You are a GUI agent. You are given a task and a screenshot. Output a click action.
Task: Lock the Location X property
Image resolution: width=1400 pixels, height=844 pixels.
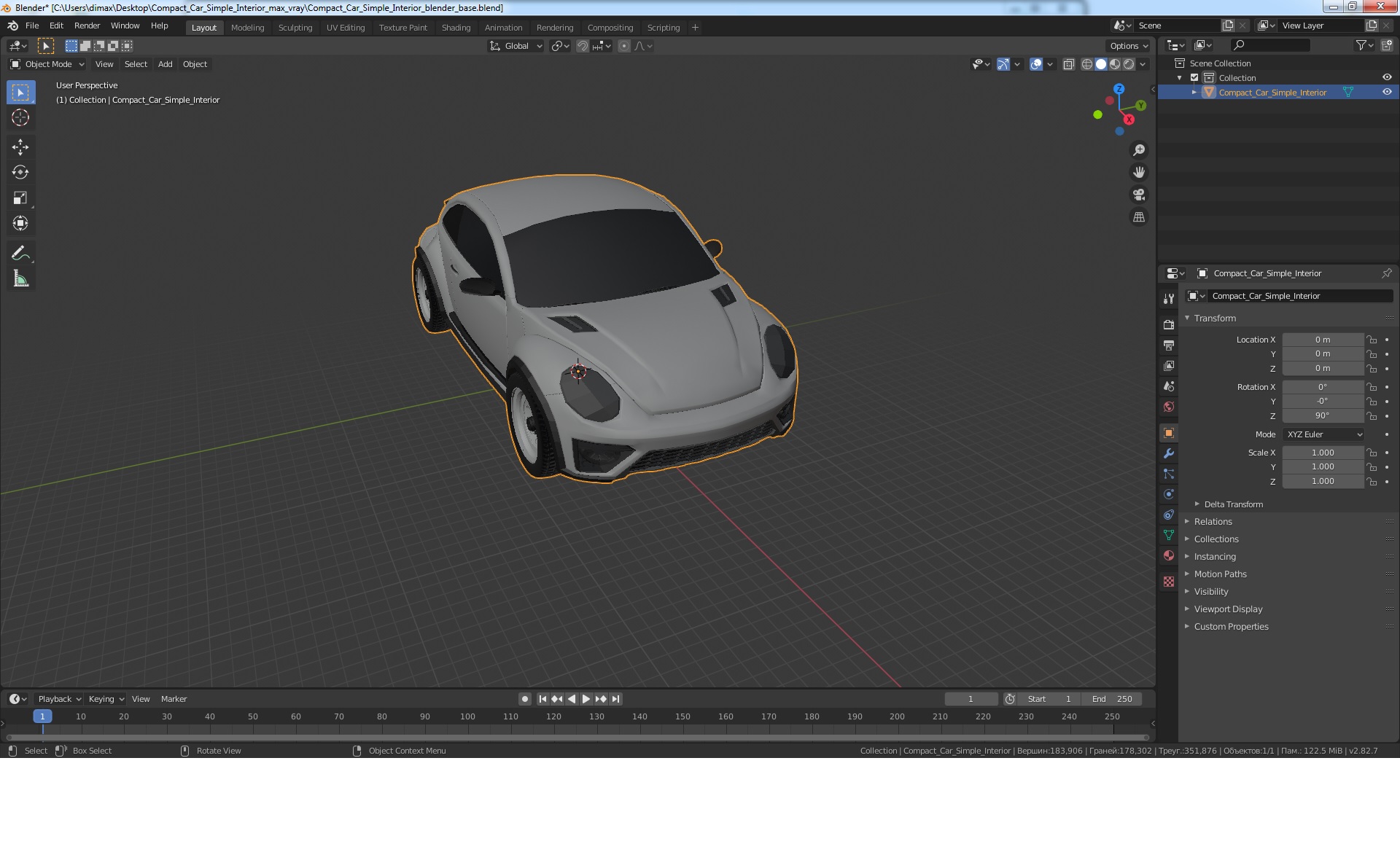pyautogui.click(x=1372, y=340)
